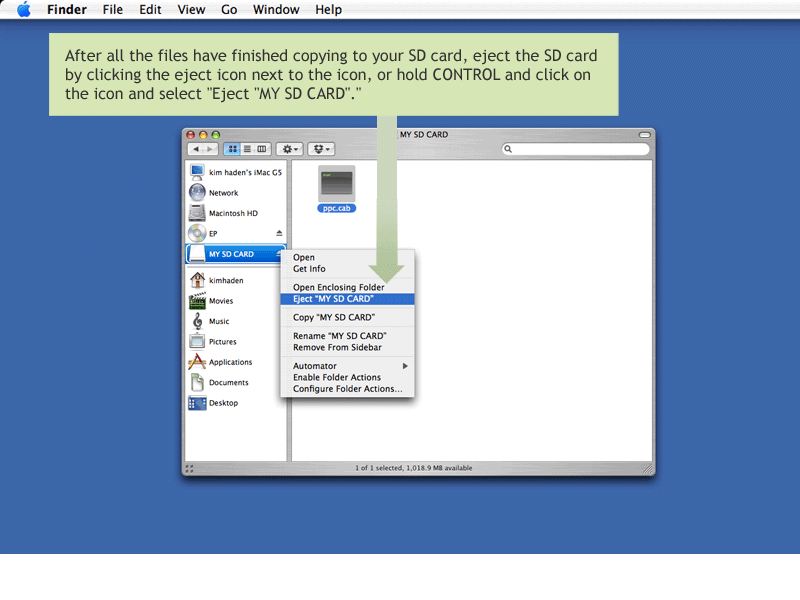Click the window resize grip corner
Image resolution: width=800 pixels, height=600 pixels.
pos(647,468)
